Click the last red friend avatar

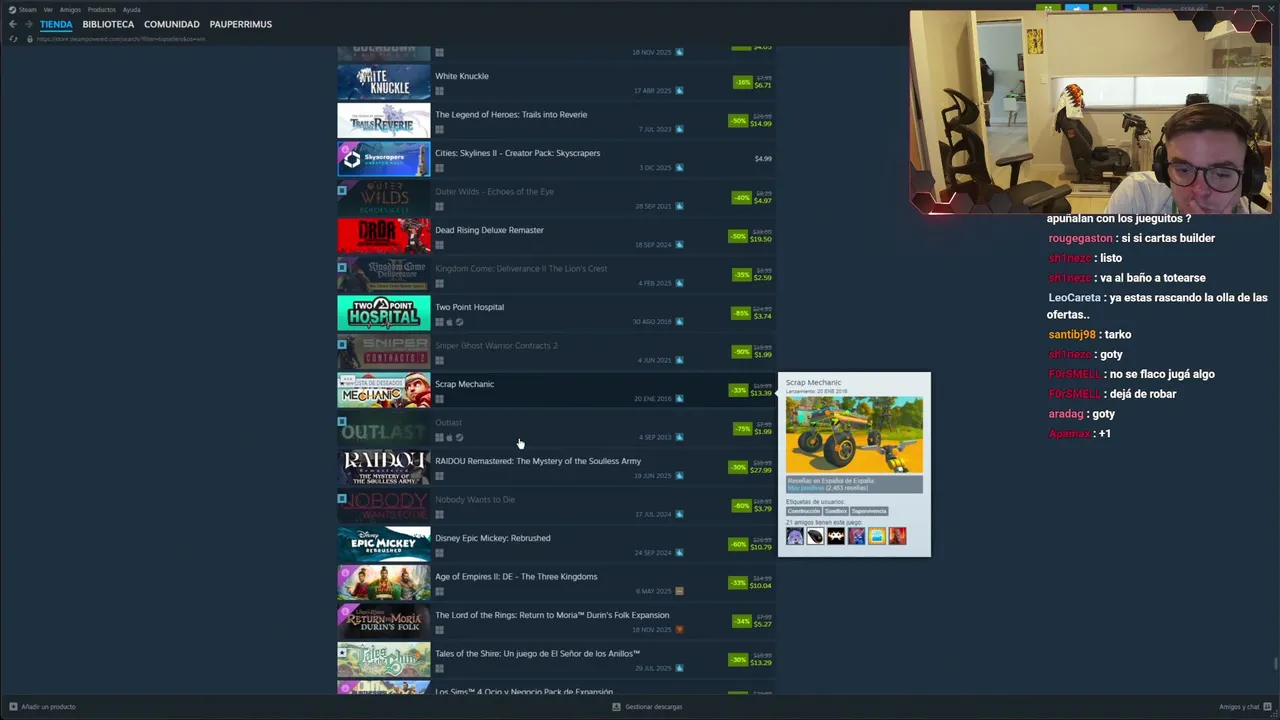(x=898, y=536)
